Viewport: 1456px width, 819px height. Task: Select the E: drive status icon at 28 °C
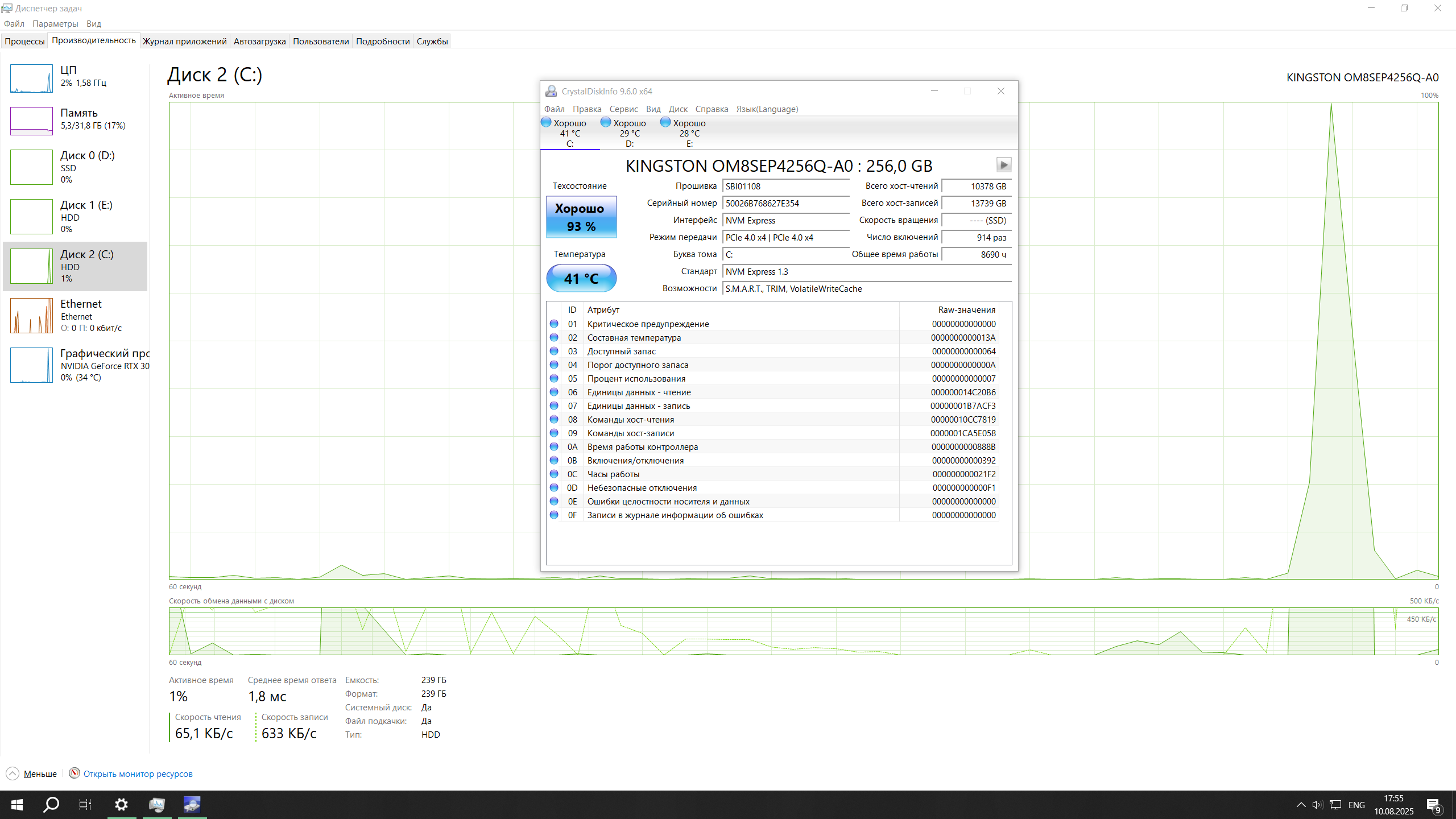pyautogui.click(x=665, y=122)
